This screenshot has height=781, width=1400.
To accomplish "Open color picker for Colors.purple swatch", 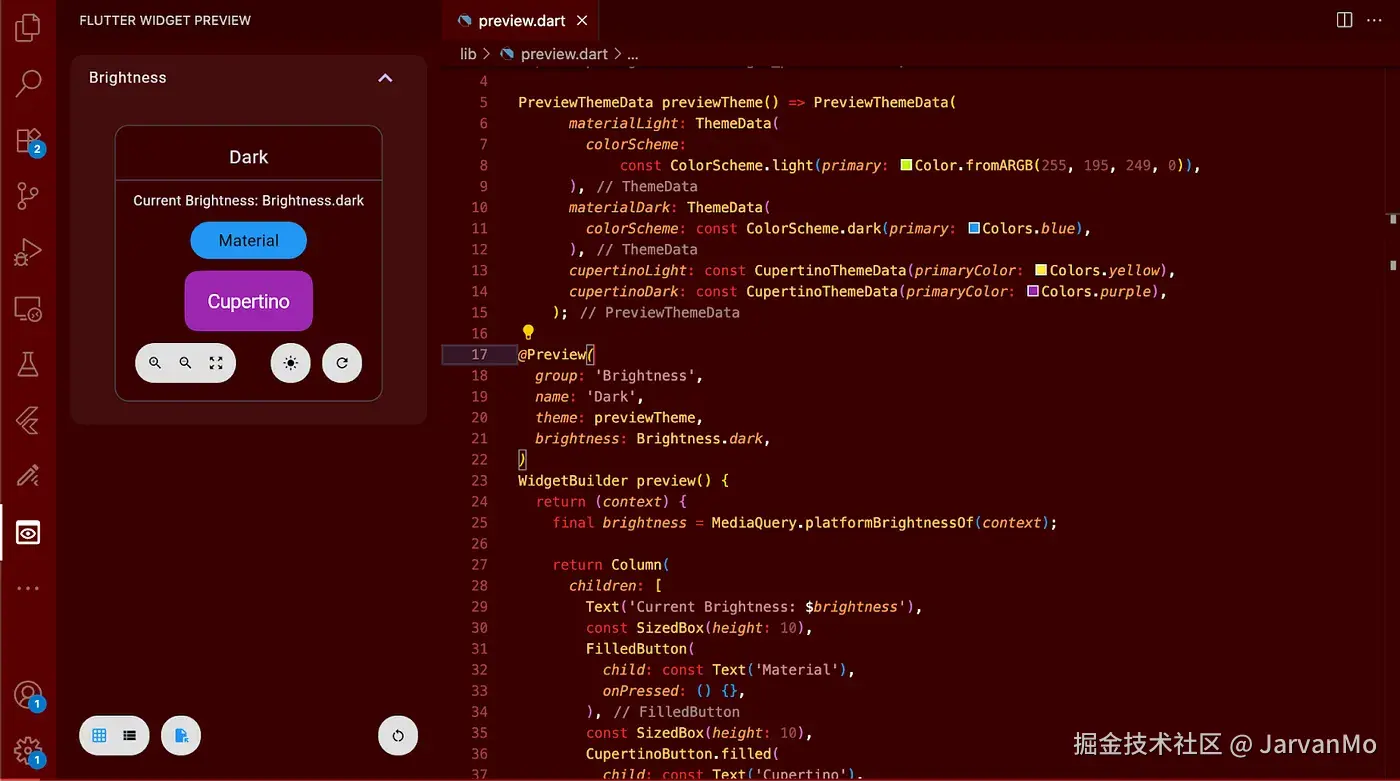I will click(1033, 291).
